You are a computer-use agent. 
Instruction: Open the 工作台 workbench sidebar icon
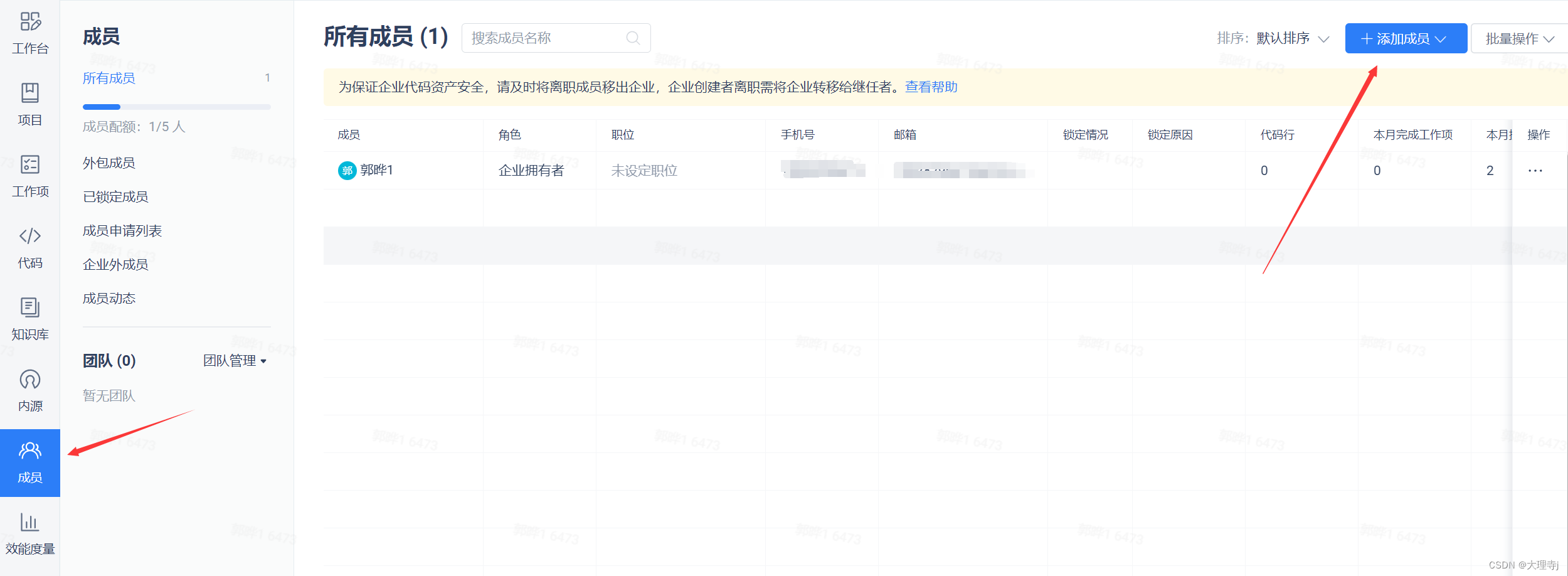(x=30, y=34)
